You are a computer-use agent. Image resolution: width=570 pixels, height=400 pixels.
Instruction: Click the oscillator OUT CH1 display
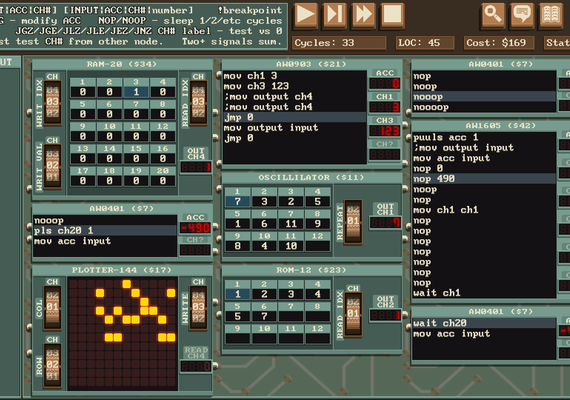[385, 222]
